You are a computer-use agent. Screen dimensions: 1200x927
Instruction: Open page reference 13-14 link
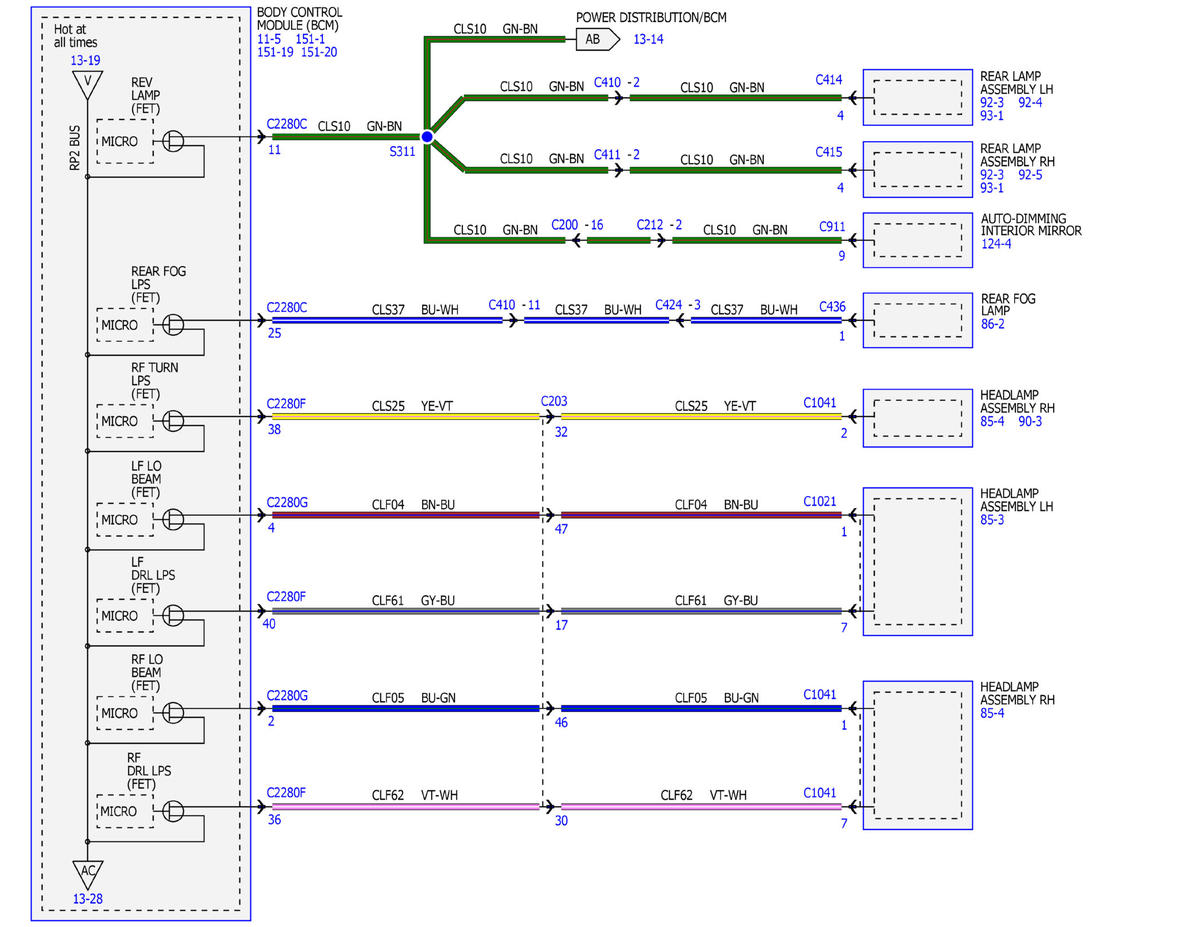click(x=648, y=39)
